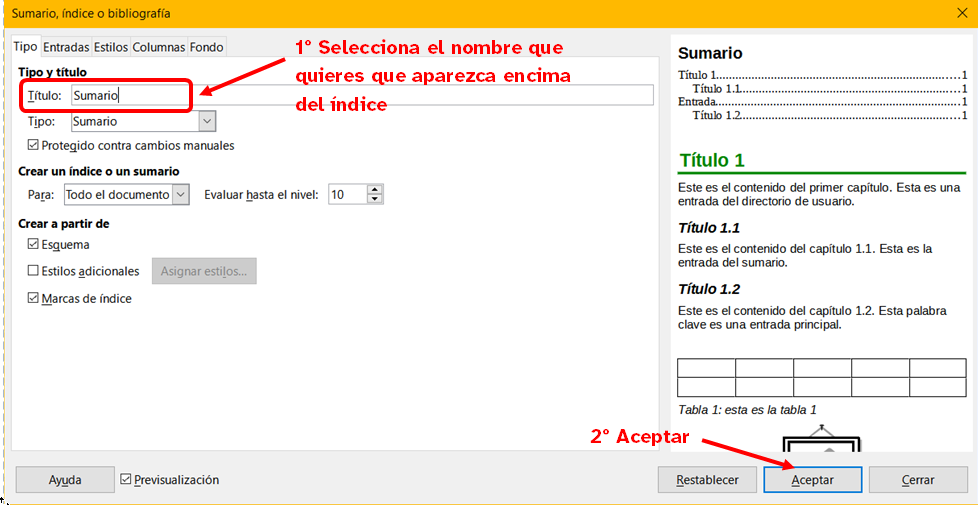Increase Evaluar hasta el nivel value
This screenshot has height=505, width=978.
(x=375, y=190)
